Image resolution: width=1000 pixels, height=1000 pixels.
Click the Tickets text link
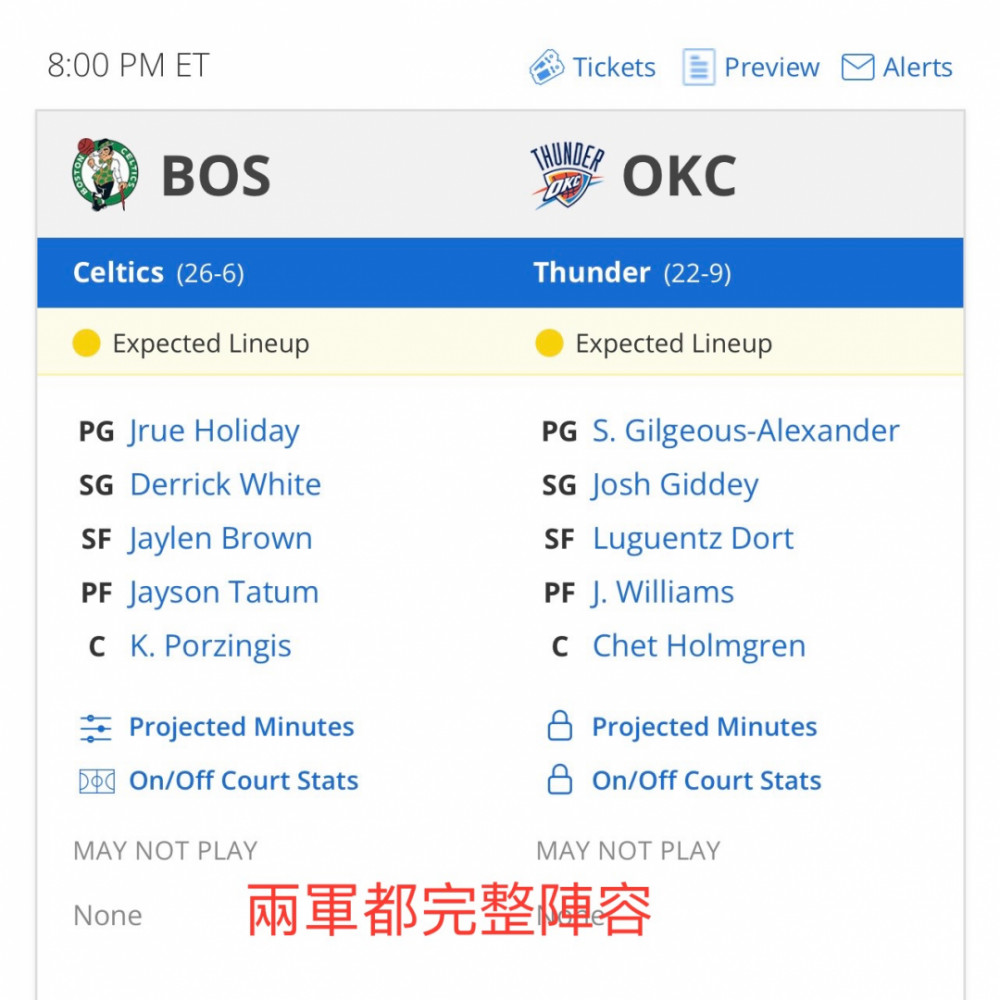tap(614, 67)
